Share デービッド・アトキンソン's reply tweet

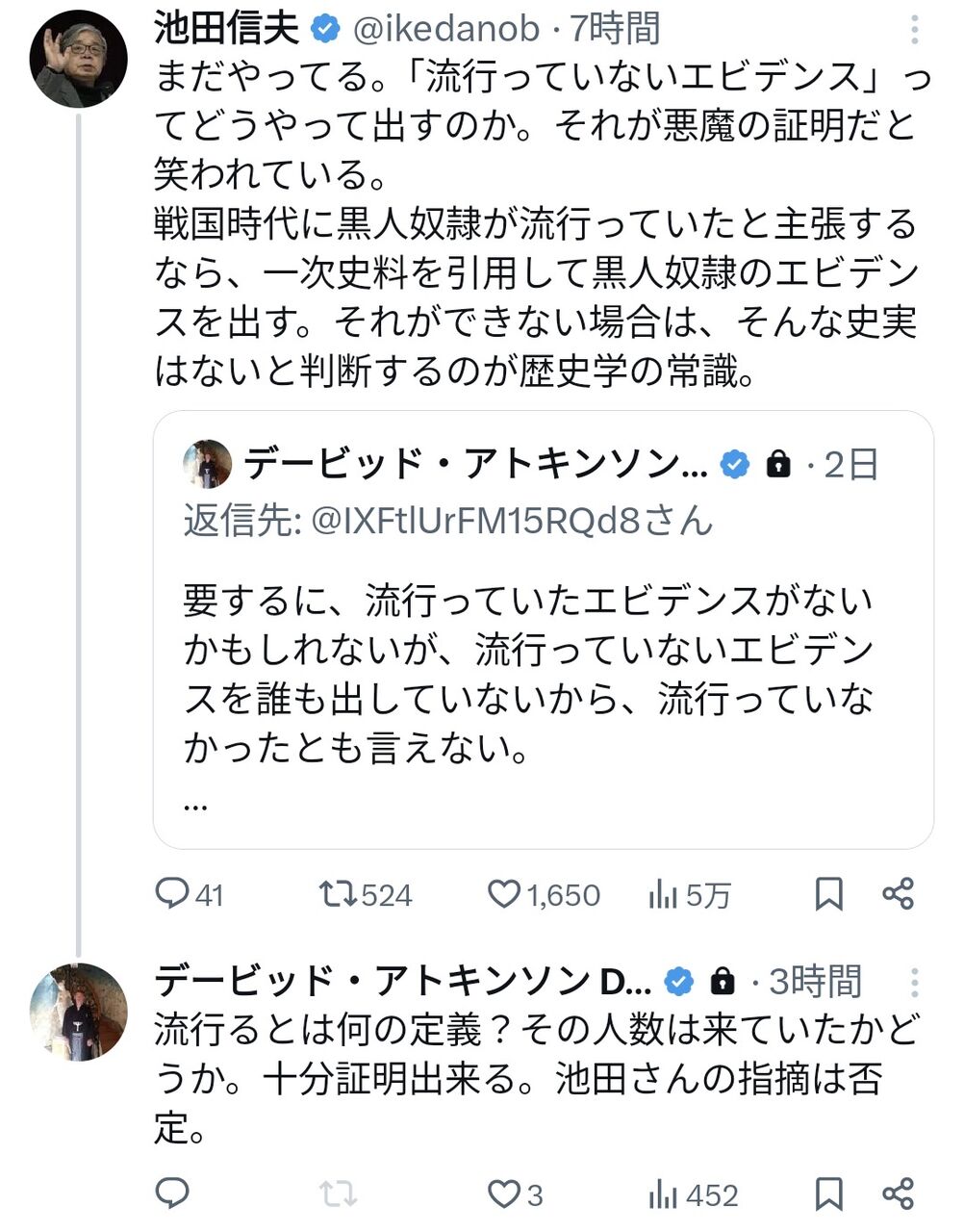point(898,1194)
